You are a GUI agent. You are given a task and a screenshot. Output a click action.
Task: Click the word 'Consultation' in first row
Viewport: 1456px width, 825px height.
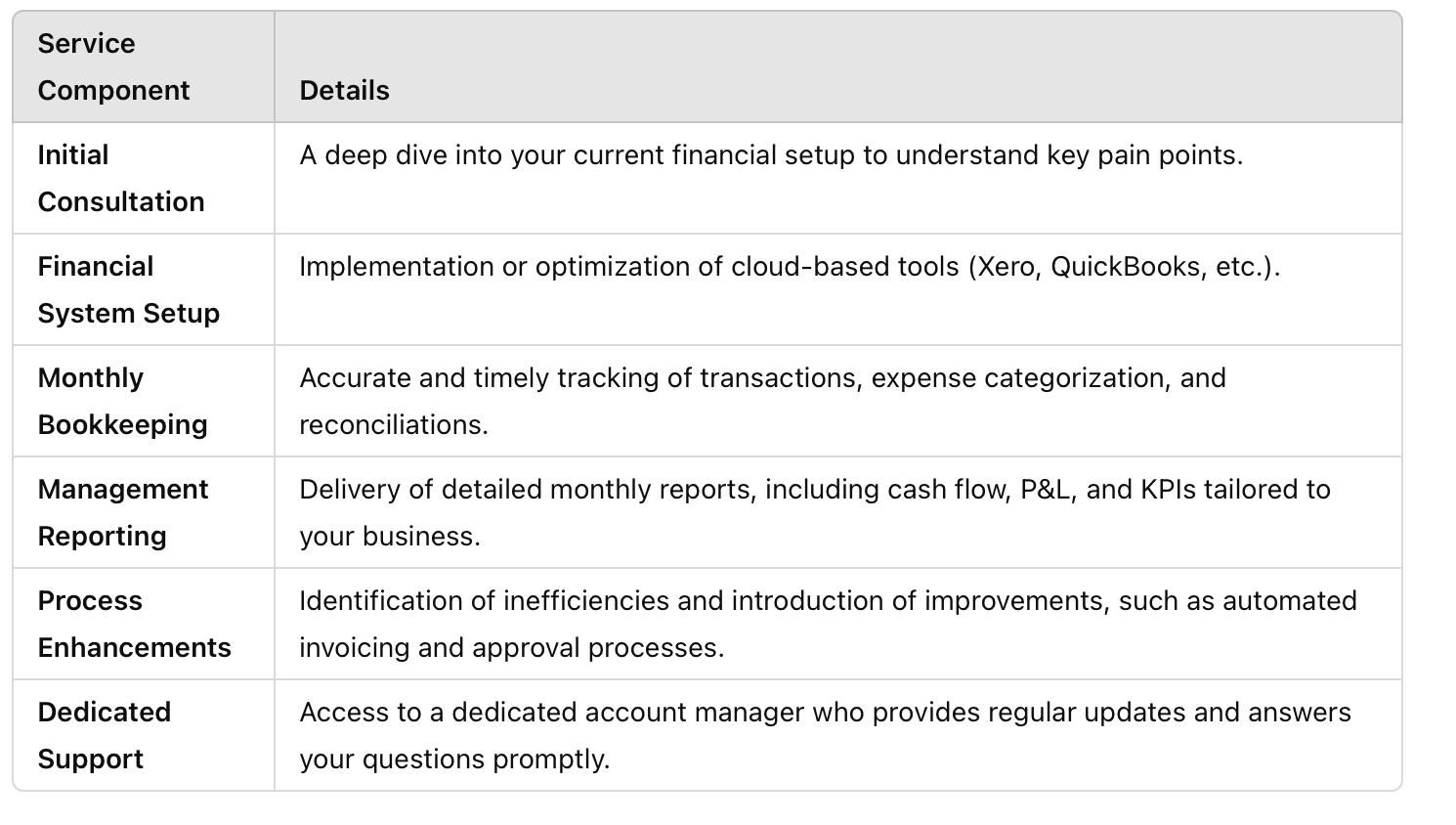pos(121,202)
